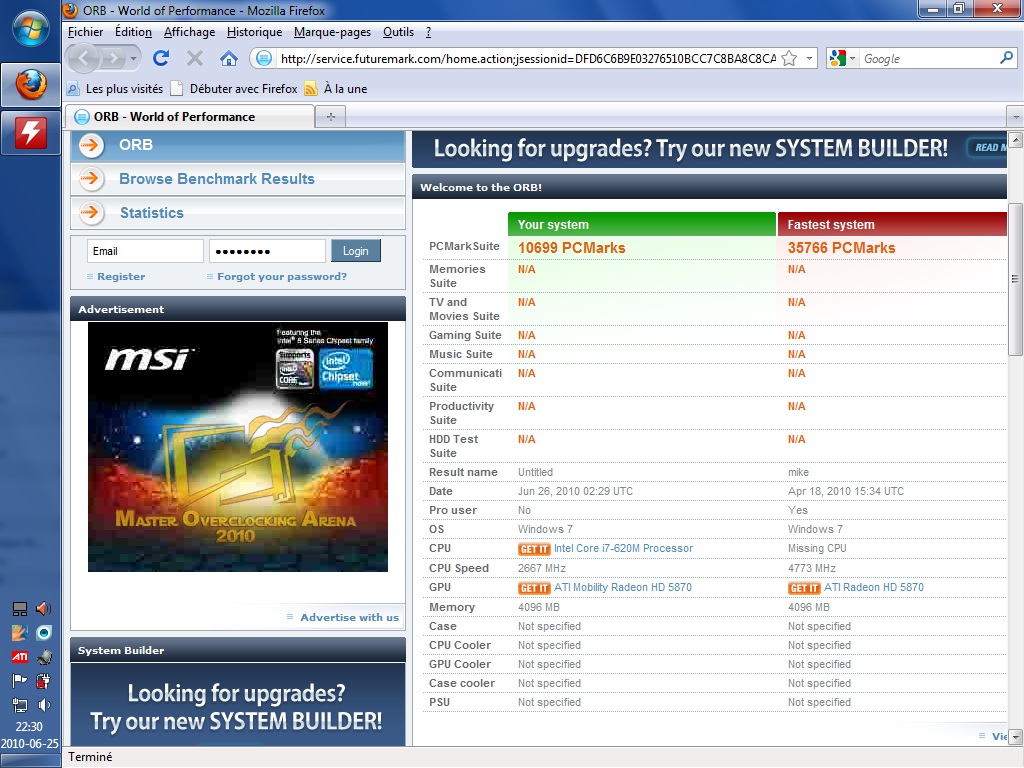Open a new tab with plus button
Image resolution: width=1024 pixels, height=768 pixels.
click(x=330, y=117)
